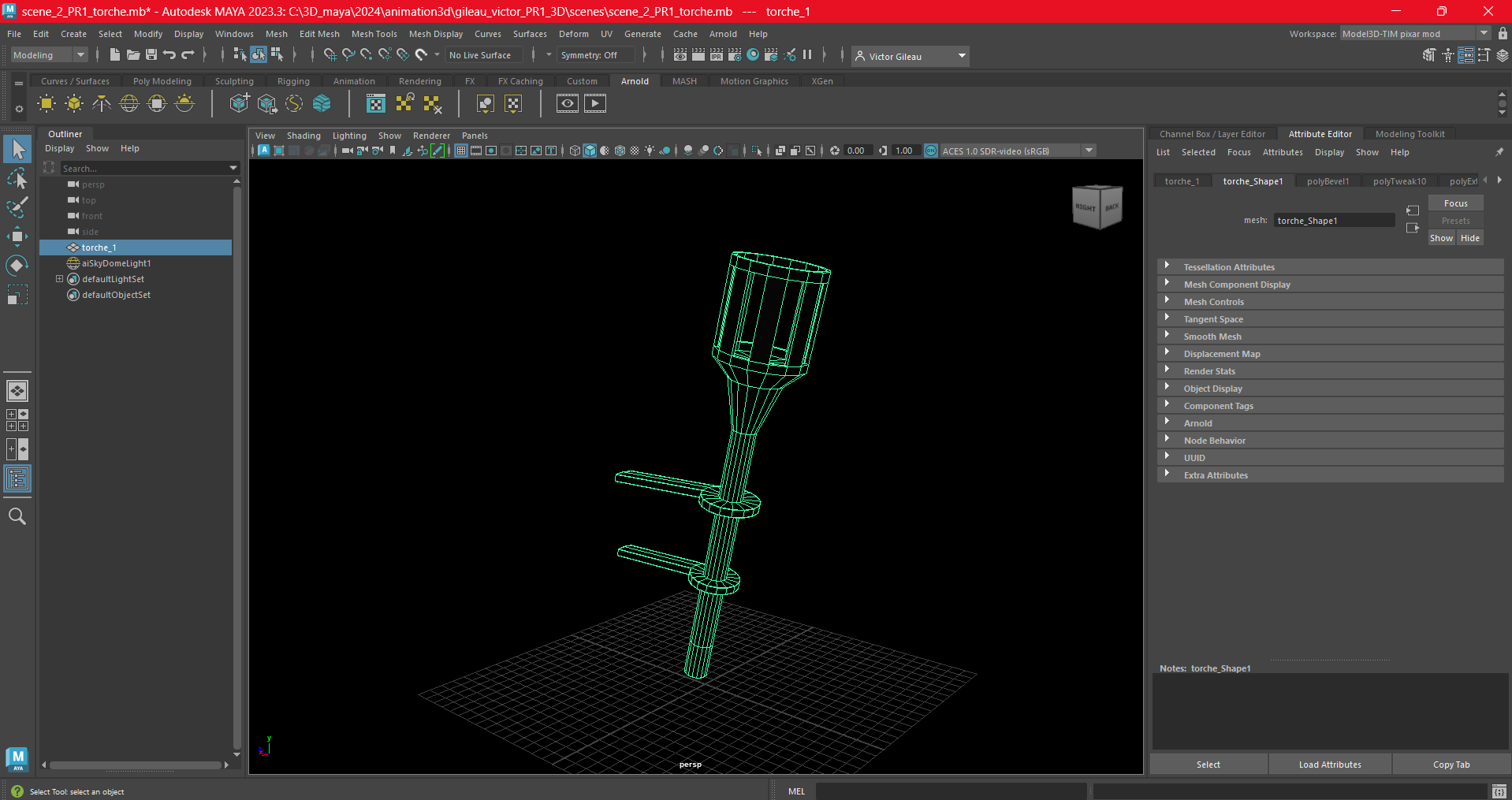
Task: Create an Arnold area light from the shelf
Action: [47, 103]
